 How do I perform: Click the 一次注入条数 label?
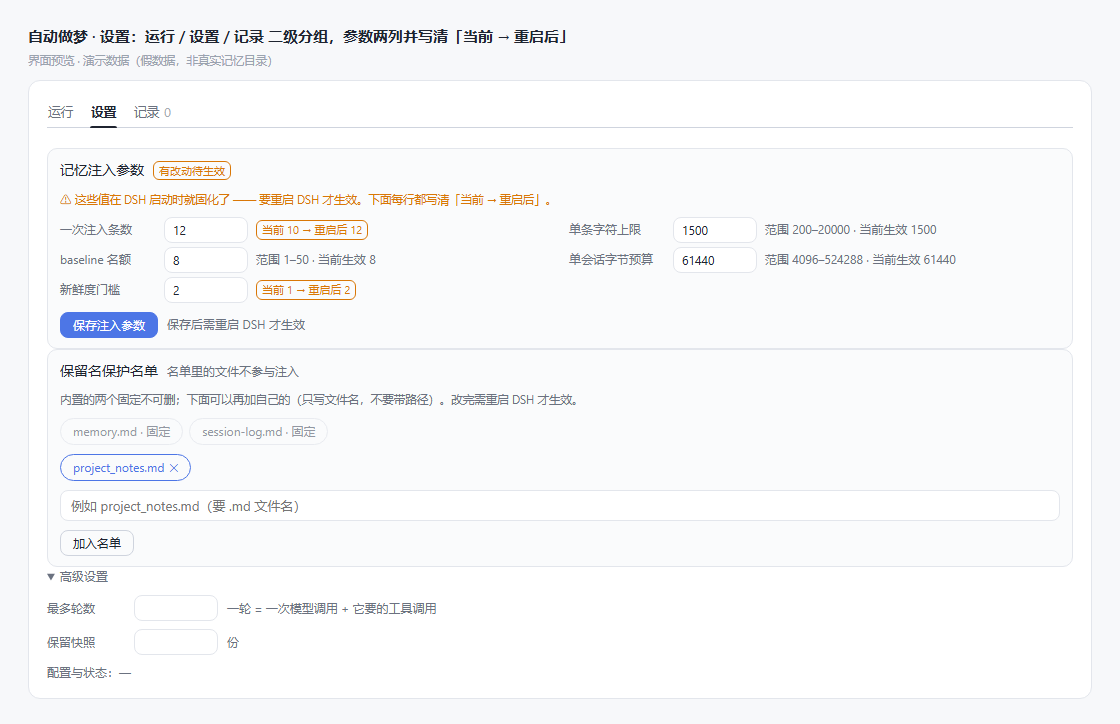click(x=96, y=230)
